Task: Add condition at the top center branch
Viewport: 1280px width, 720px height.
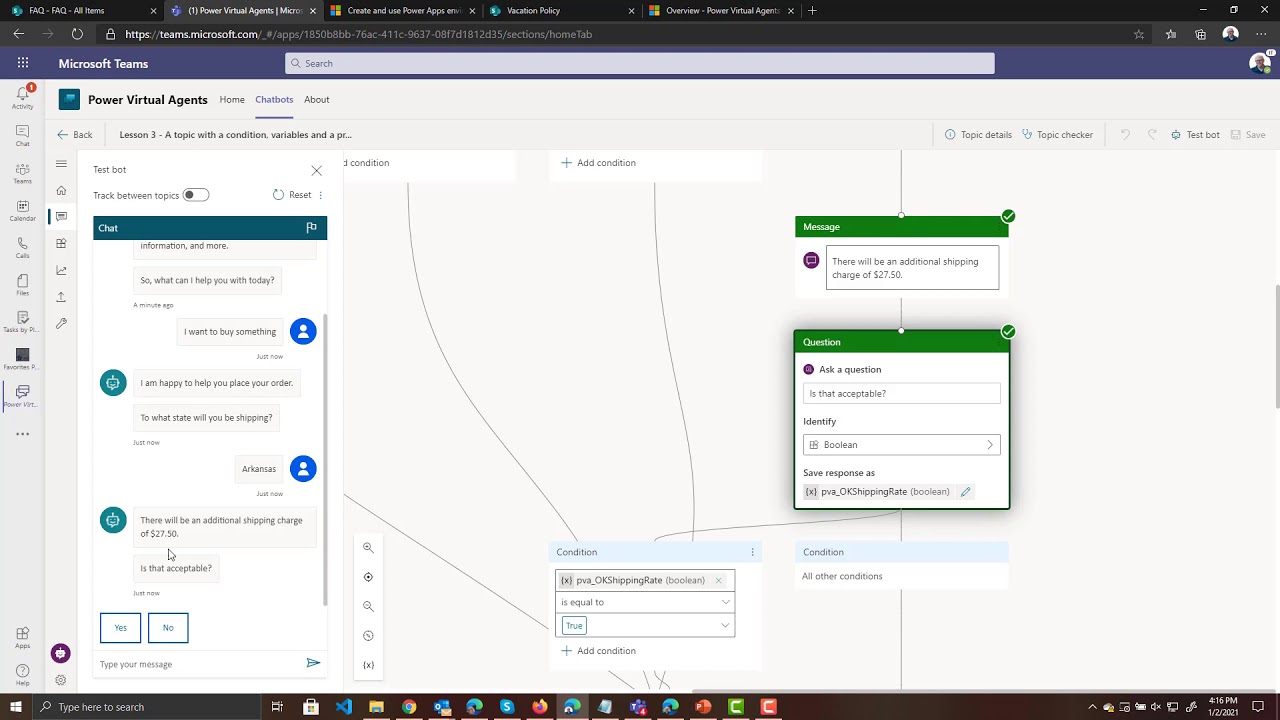Action: pos(598,163)
